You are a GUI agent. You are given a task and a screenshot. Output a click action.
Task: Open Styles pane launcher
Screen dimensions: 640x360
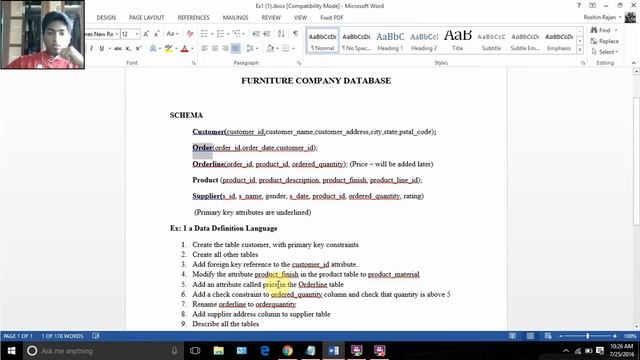[583, 63]
